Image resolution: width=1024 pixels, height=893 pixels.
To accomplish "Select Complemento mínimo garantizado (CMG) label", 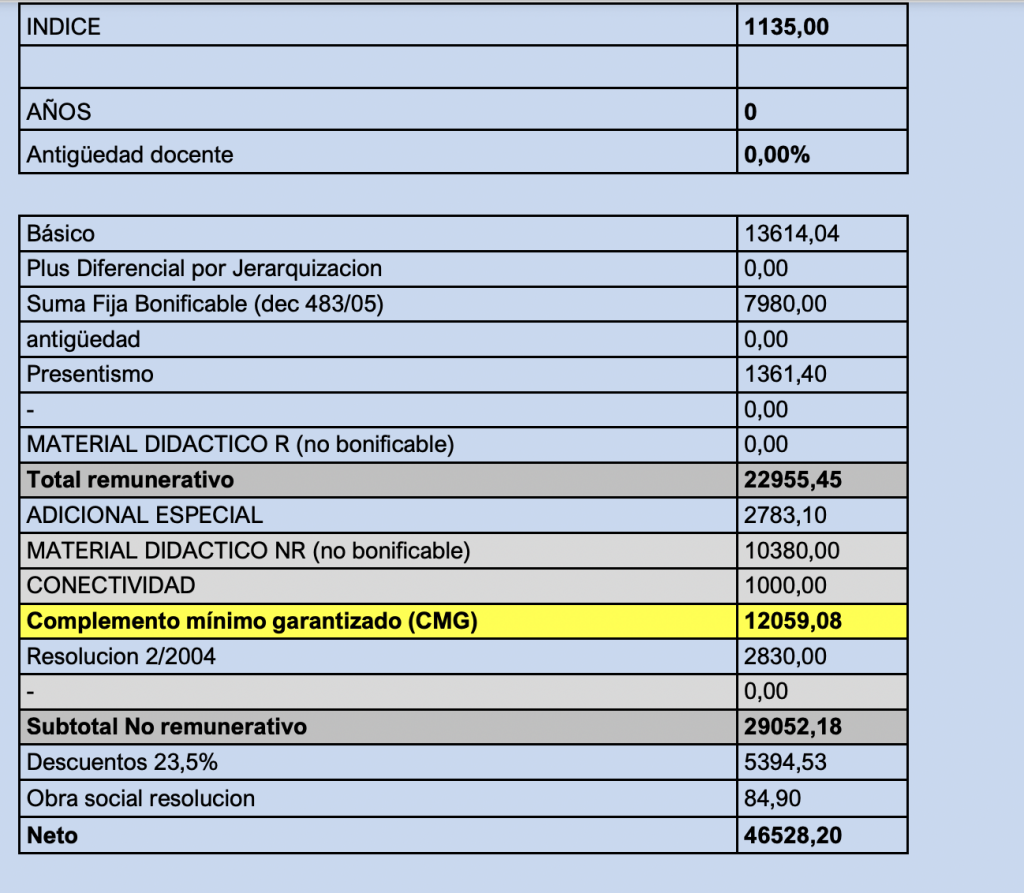I will point(252,621).
